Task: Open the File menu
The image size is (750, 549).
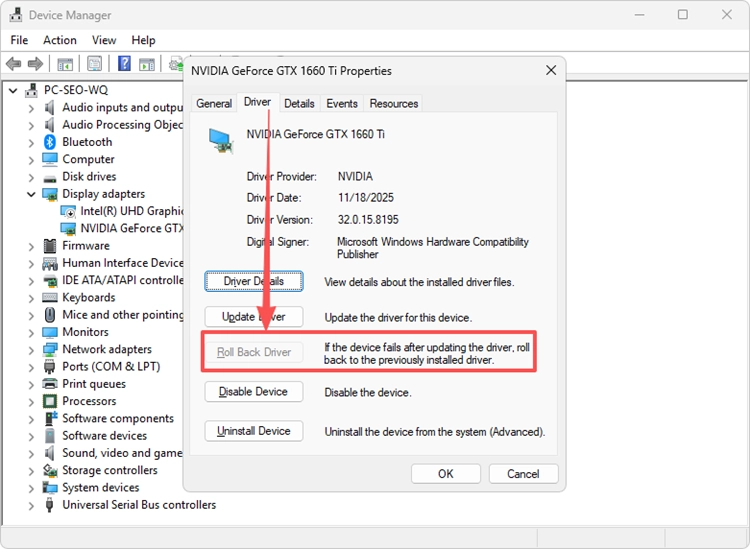Action: pos(19,40)
